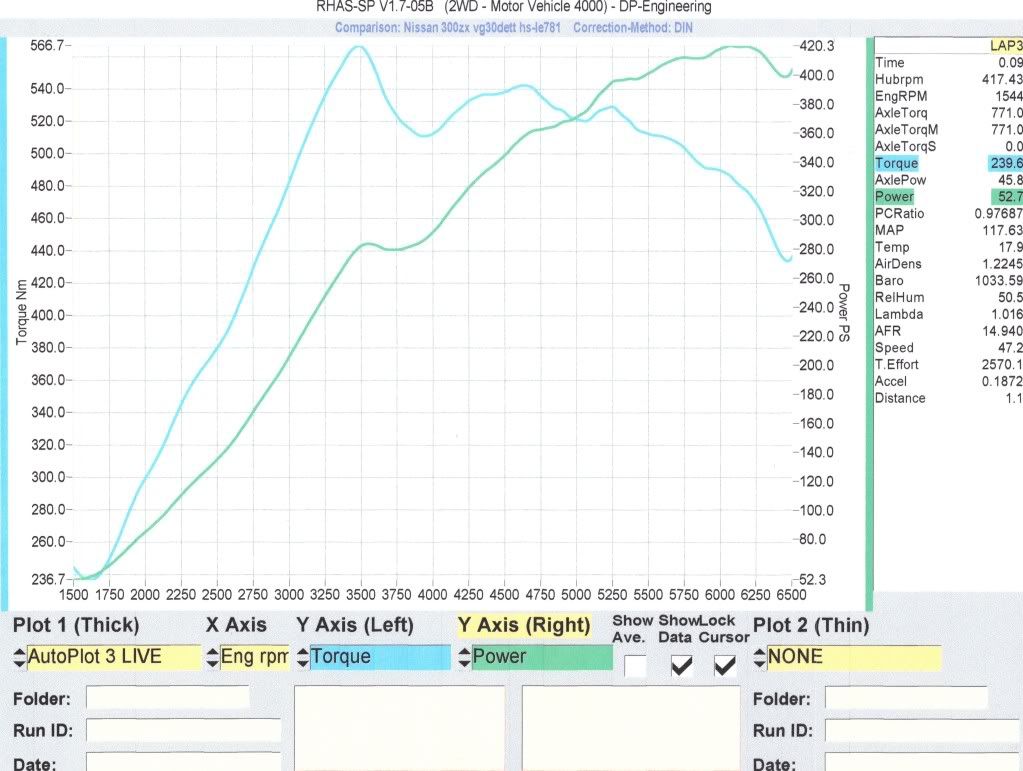The image size is (1023, 771).
Task: Open the Y Axis (Left) Torque selector
Action: click(x=379, y=658)
